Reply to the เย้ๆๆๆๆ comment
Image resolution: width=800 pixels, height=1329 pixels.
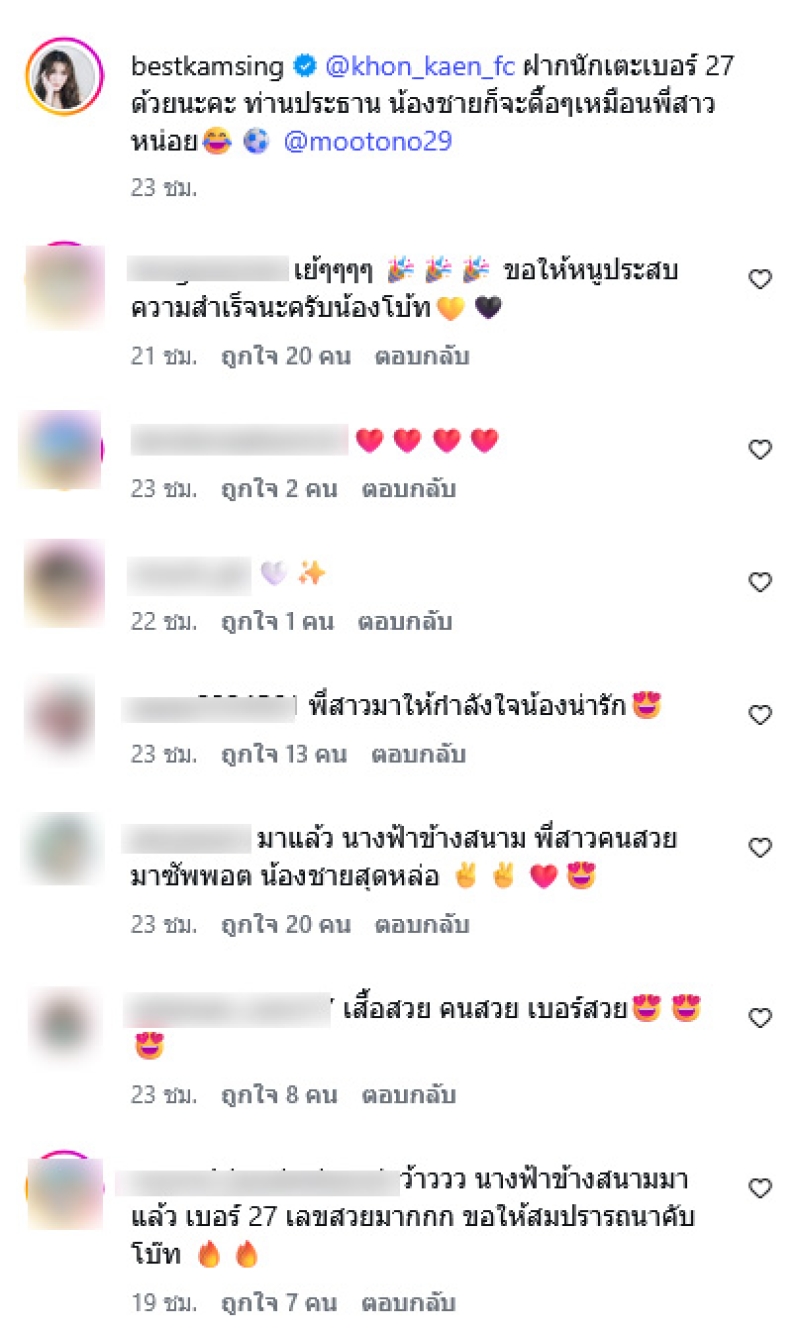click(422, 356)
